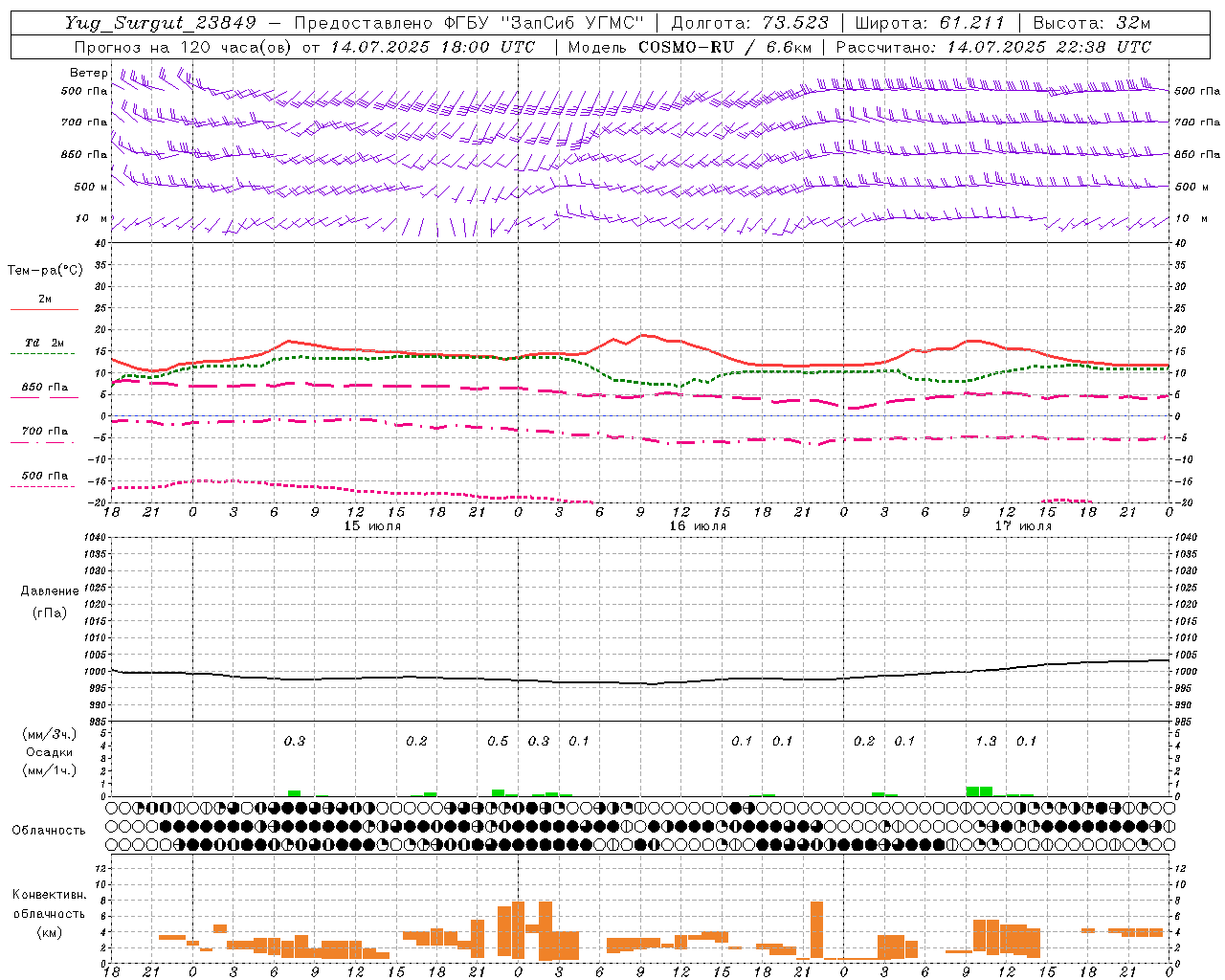The height and width of the screenshot is (980, 1225).
Task: Select the "Прогноз на 120 часа(ов)" forecast start text
Action: coord(184,47)
